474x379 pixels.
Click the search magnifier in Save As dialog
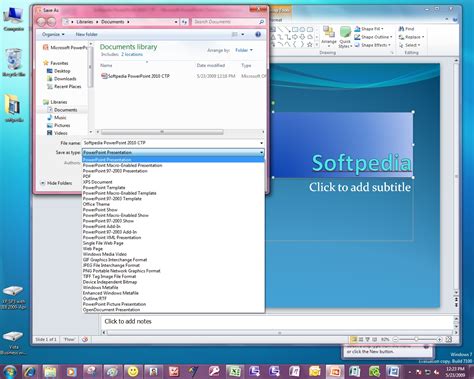[x=261, y=22]
